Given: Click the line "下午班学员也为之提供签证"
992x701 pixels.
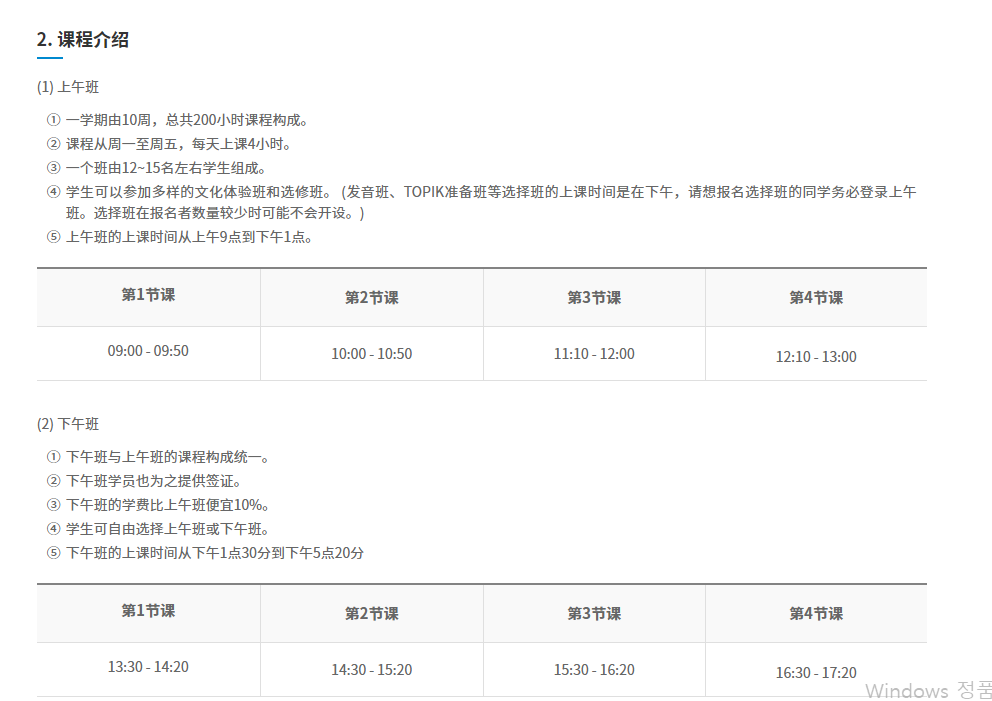Looking at the screenshot, I should (x=153, y=481).
